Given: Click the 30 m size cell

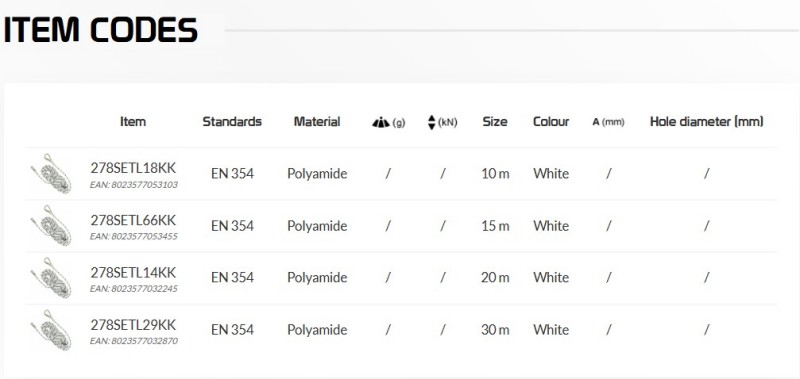Looking at the screenshot, I should (x=495, y=330).
